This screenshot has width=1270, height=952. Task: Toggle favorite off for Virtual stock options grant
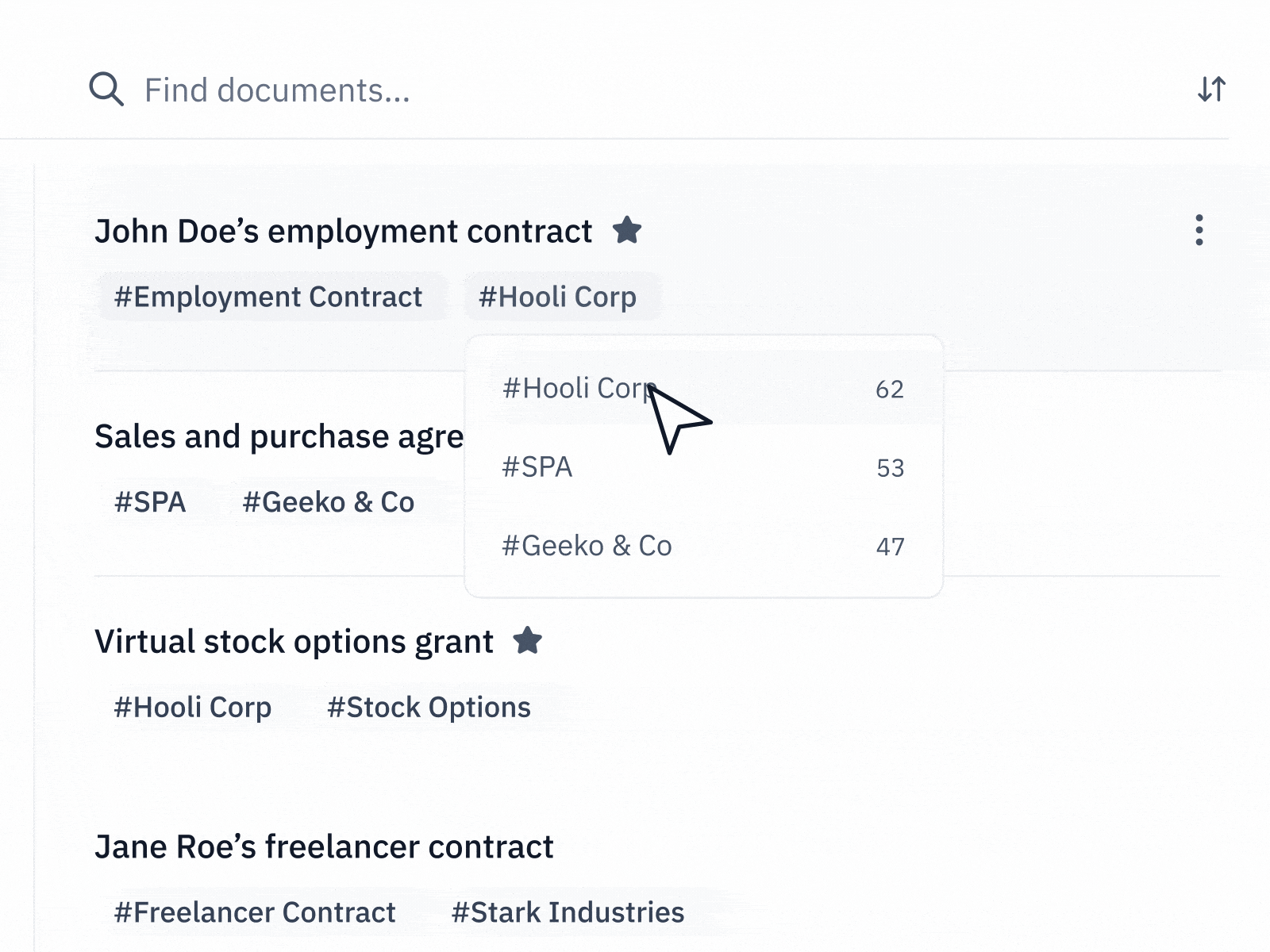(x=529, y=642)
